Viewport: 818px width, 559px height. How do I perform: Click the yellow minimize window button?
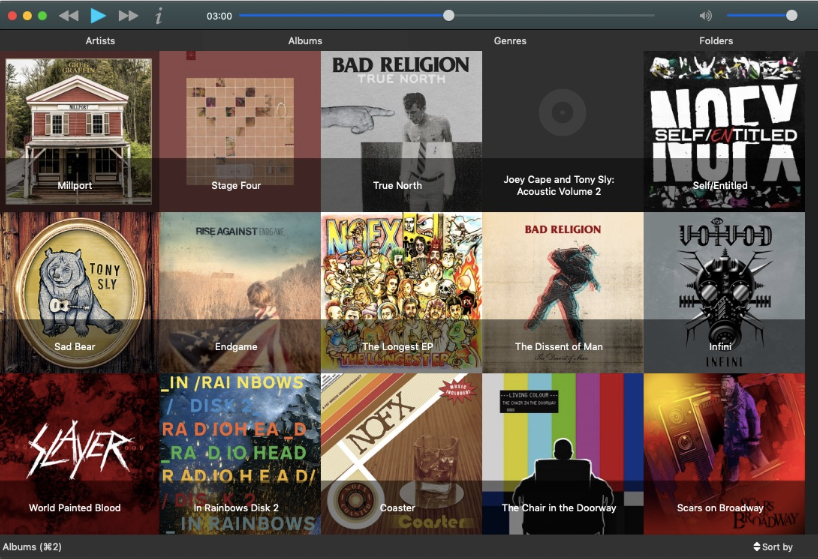(x=27, y=16)
